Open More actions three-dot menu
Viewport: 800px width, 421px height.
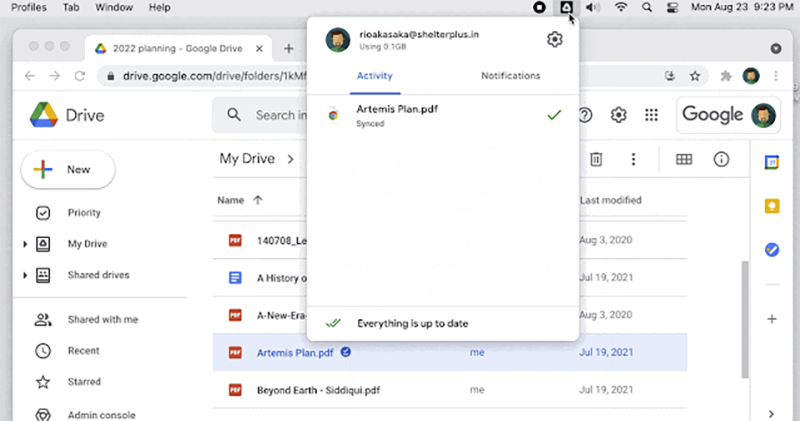[633, 159]
